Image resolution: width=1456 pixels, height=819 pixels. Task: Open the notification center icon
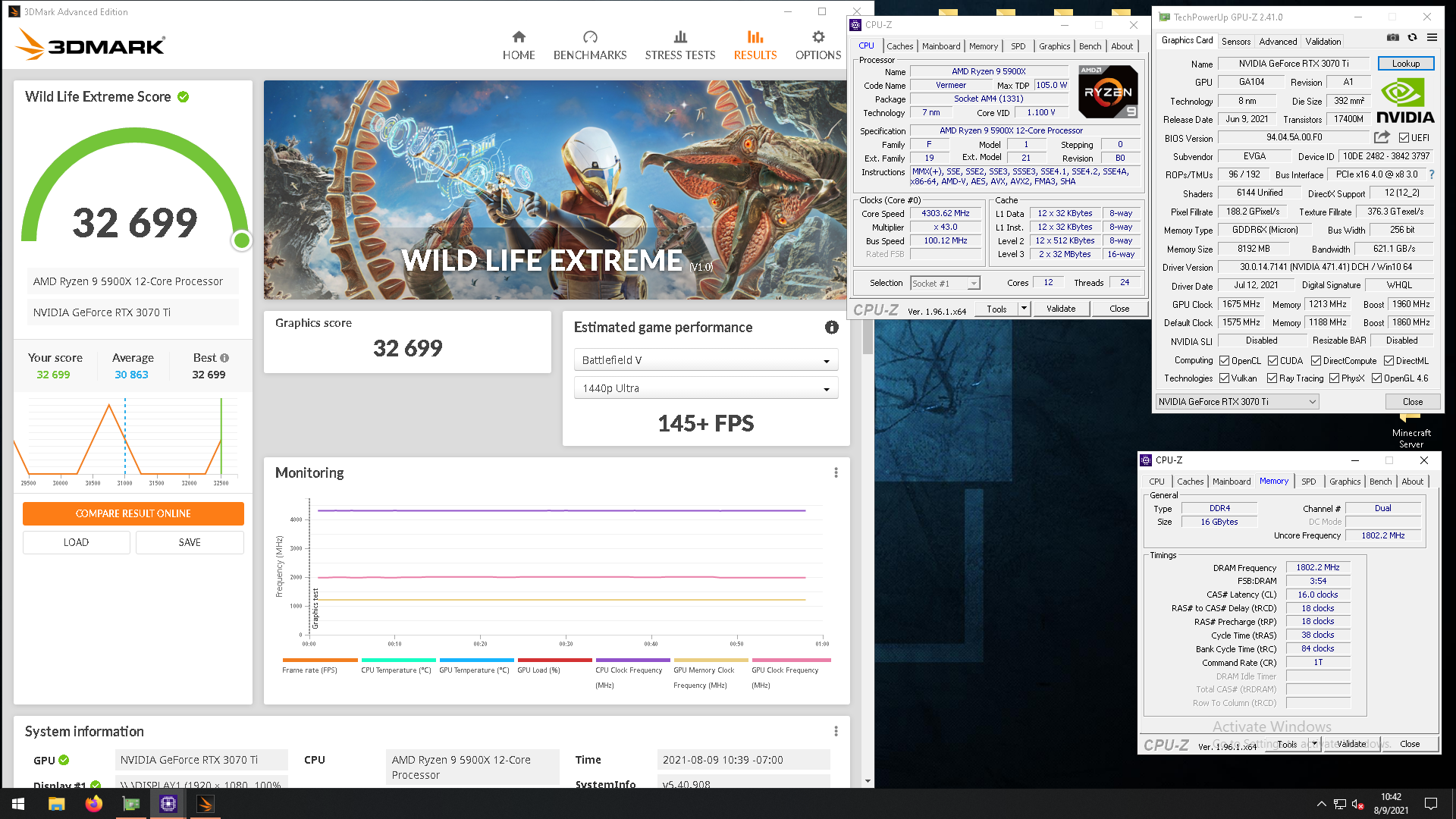point(1431,804)
